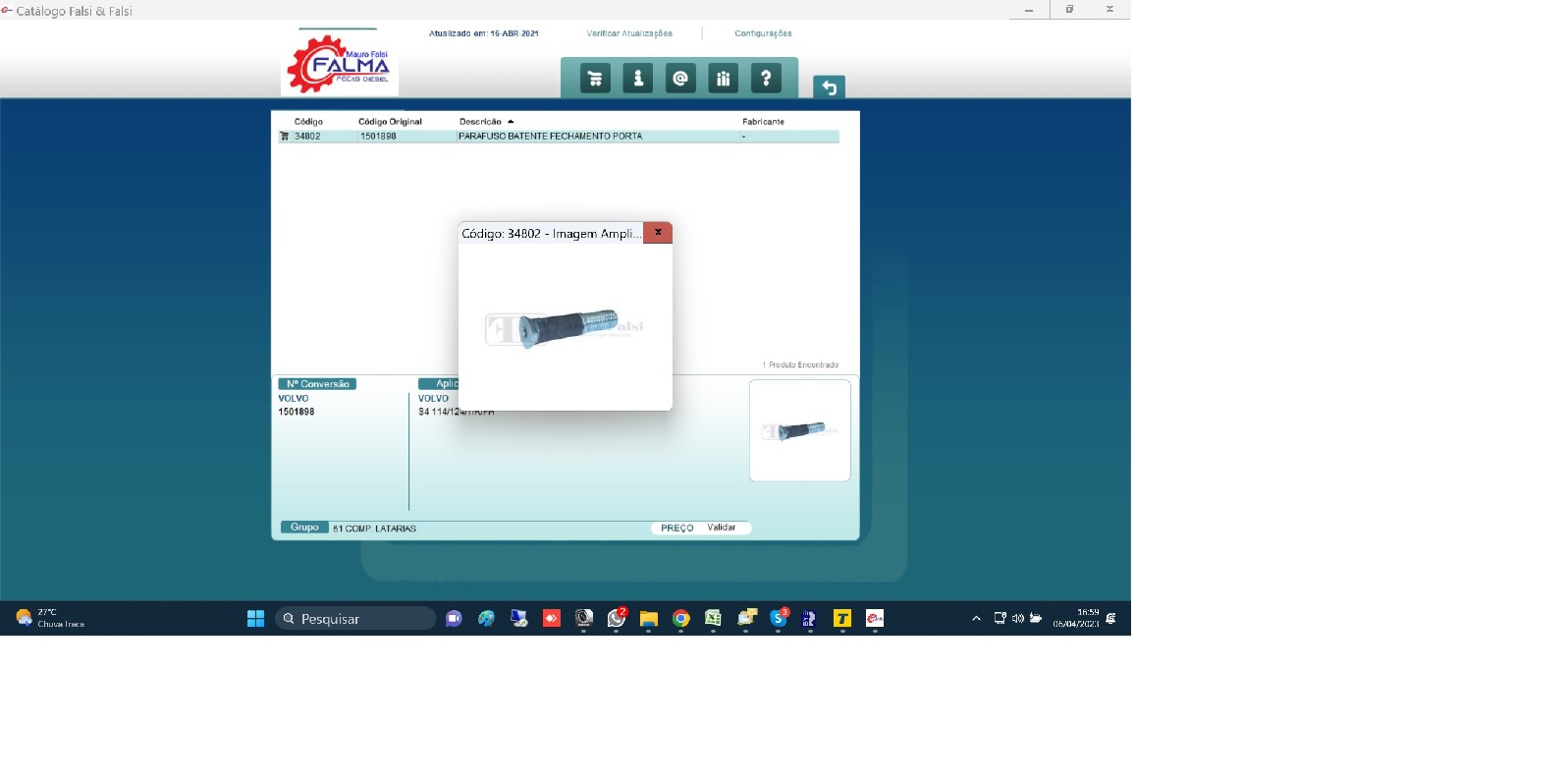Click the Fabricante column header
The height and width of the screenshot is (782, 1568).
[763, 122]
